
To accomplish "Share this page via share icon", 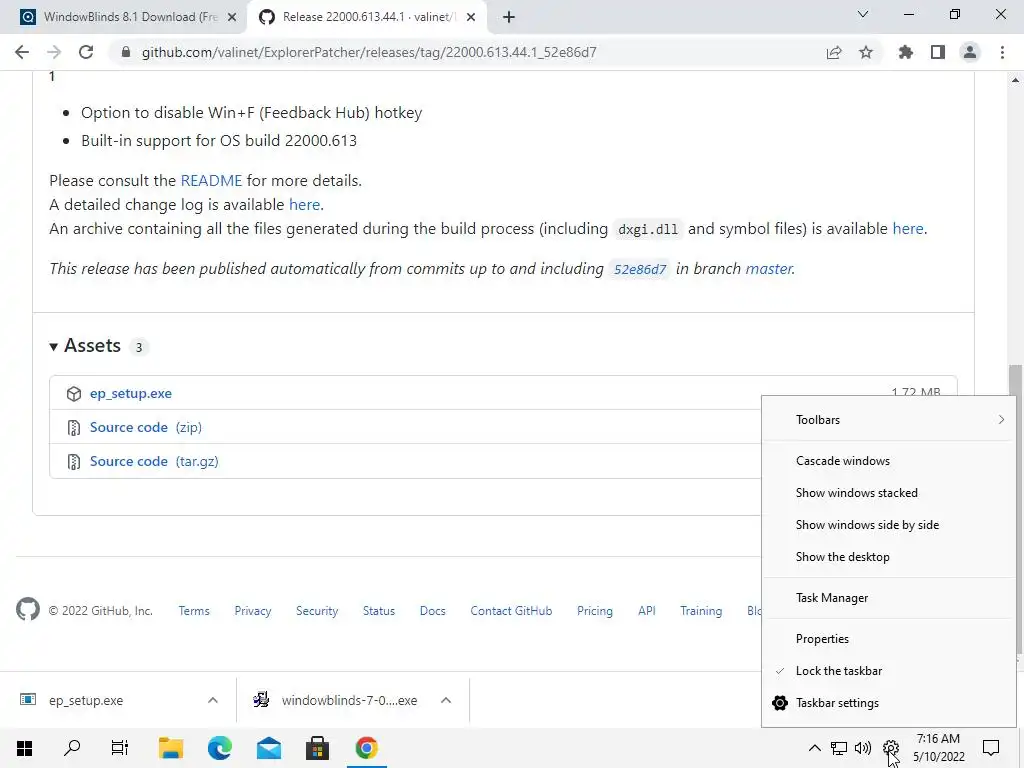I will (x=834, y=52).
